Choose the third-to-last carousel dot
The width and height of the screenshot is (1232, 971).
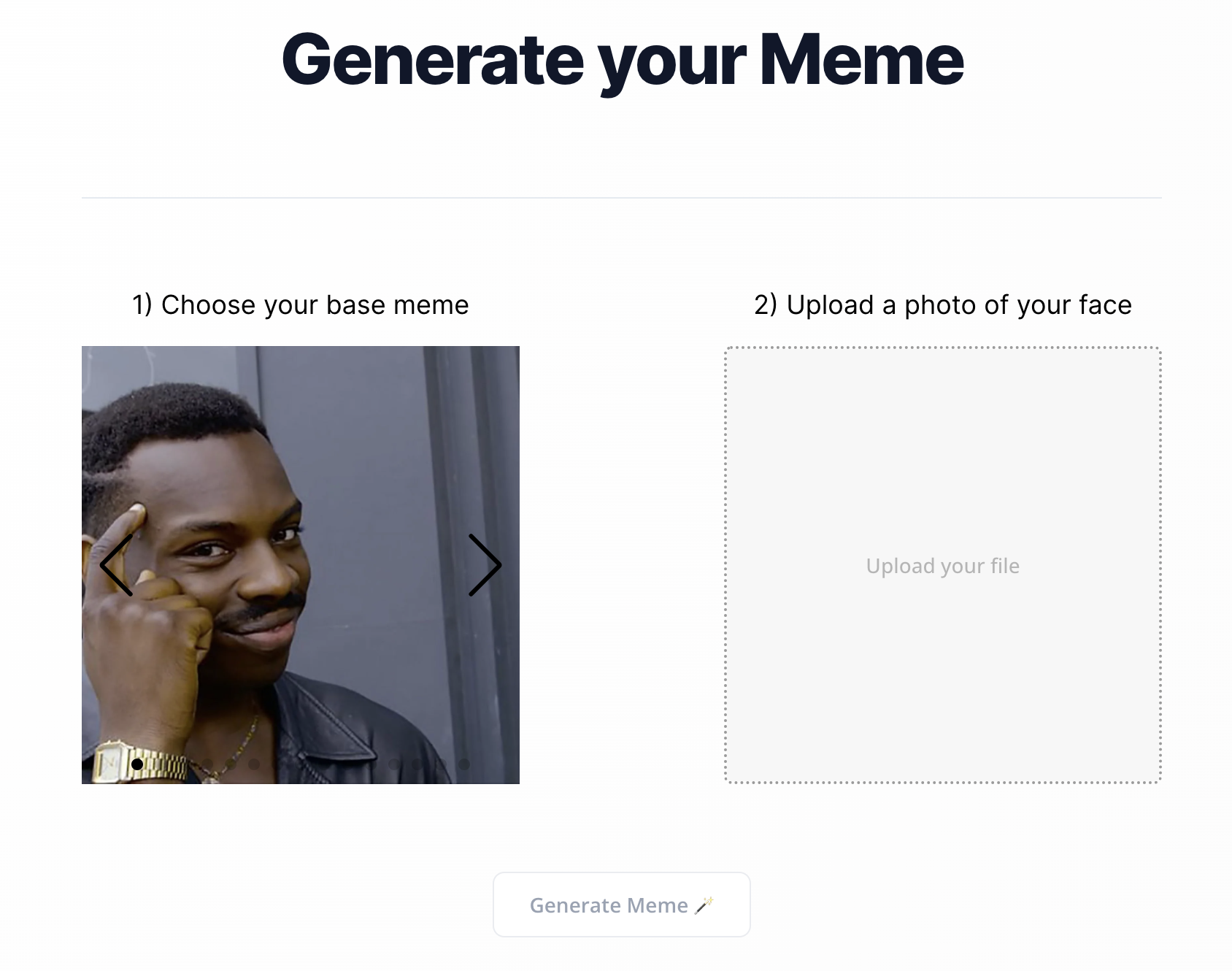[x=417, y=764]
